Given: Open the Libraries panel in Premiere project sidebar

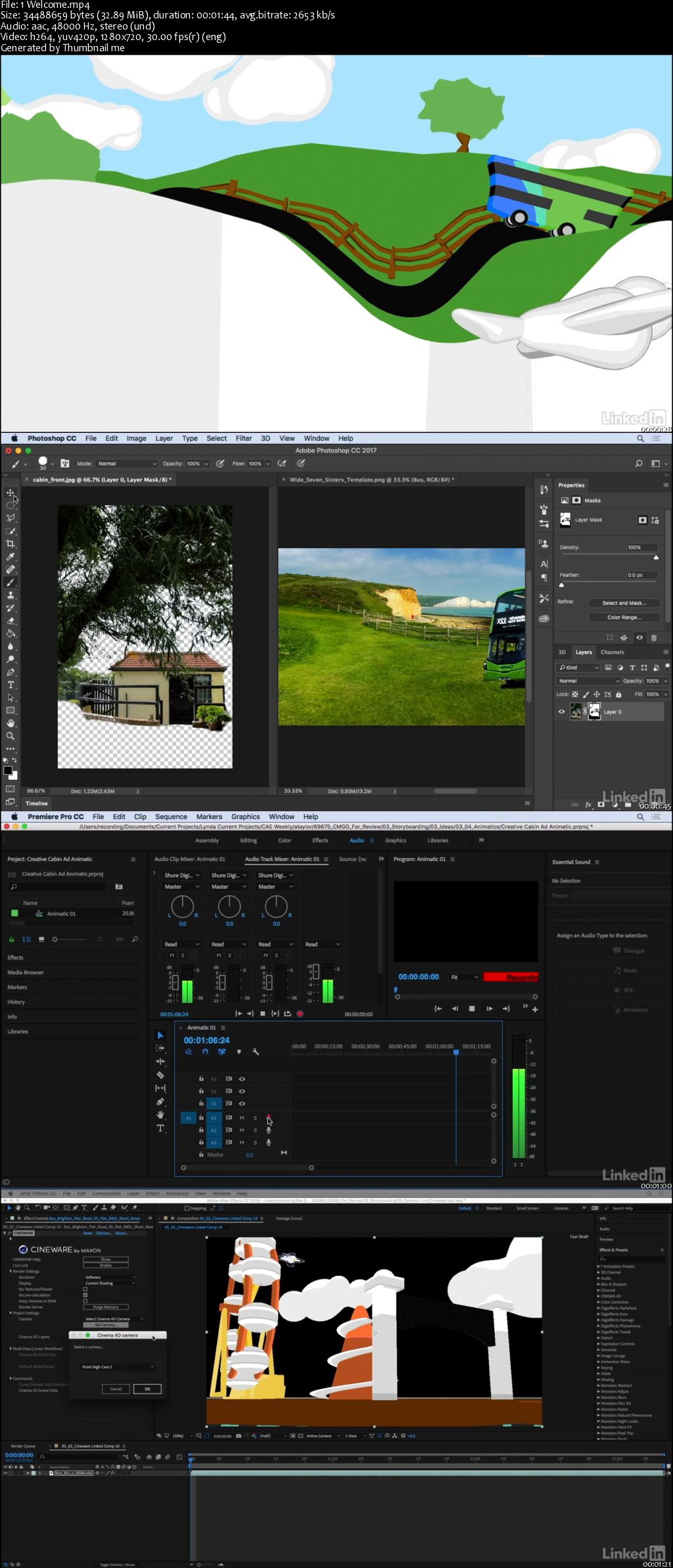Looking at the screenshot, I should coord(18,1031).
